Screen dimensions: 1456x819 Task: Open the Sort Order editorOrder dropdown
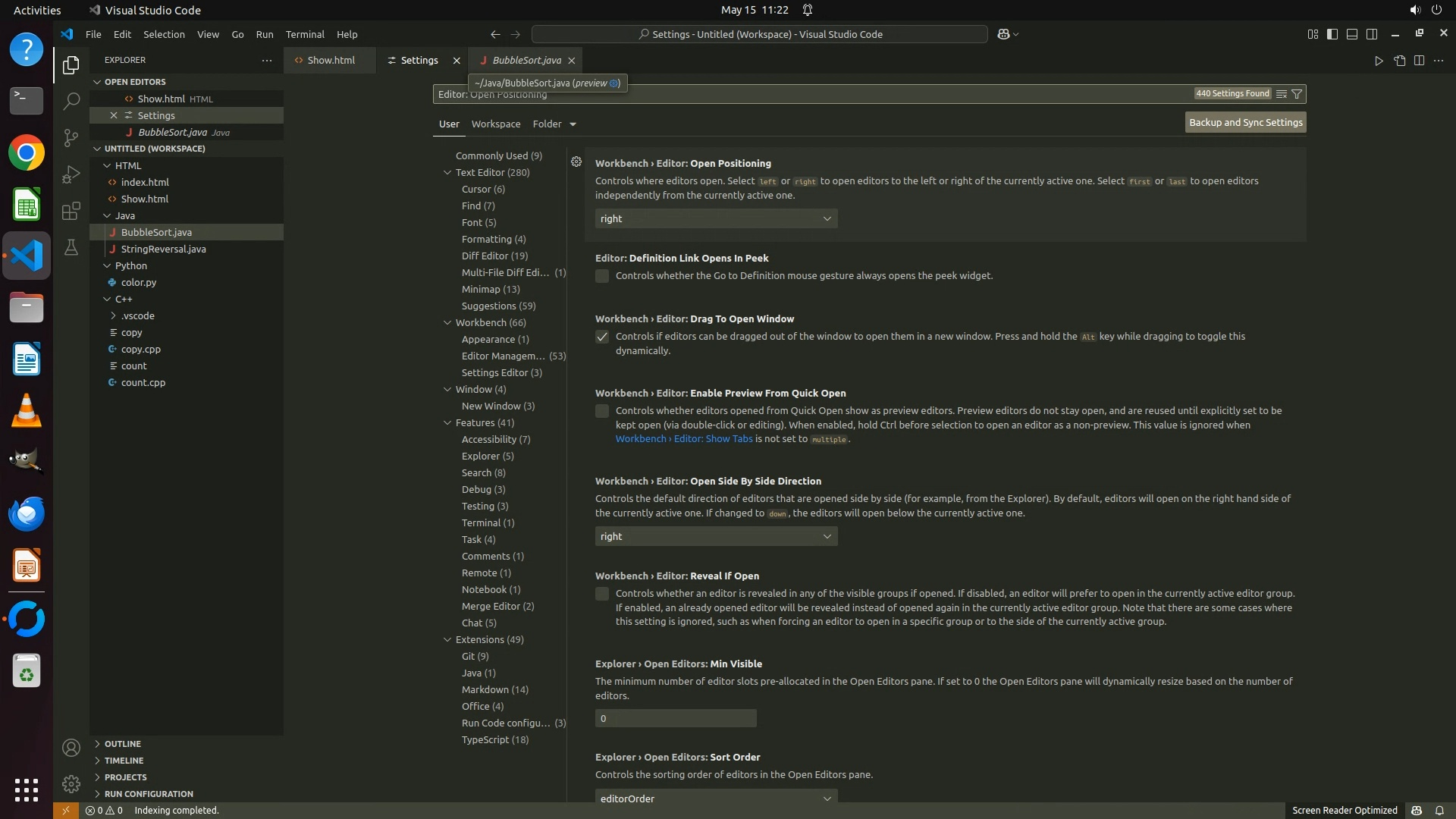[716, 798]
